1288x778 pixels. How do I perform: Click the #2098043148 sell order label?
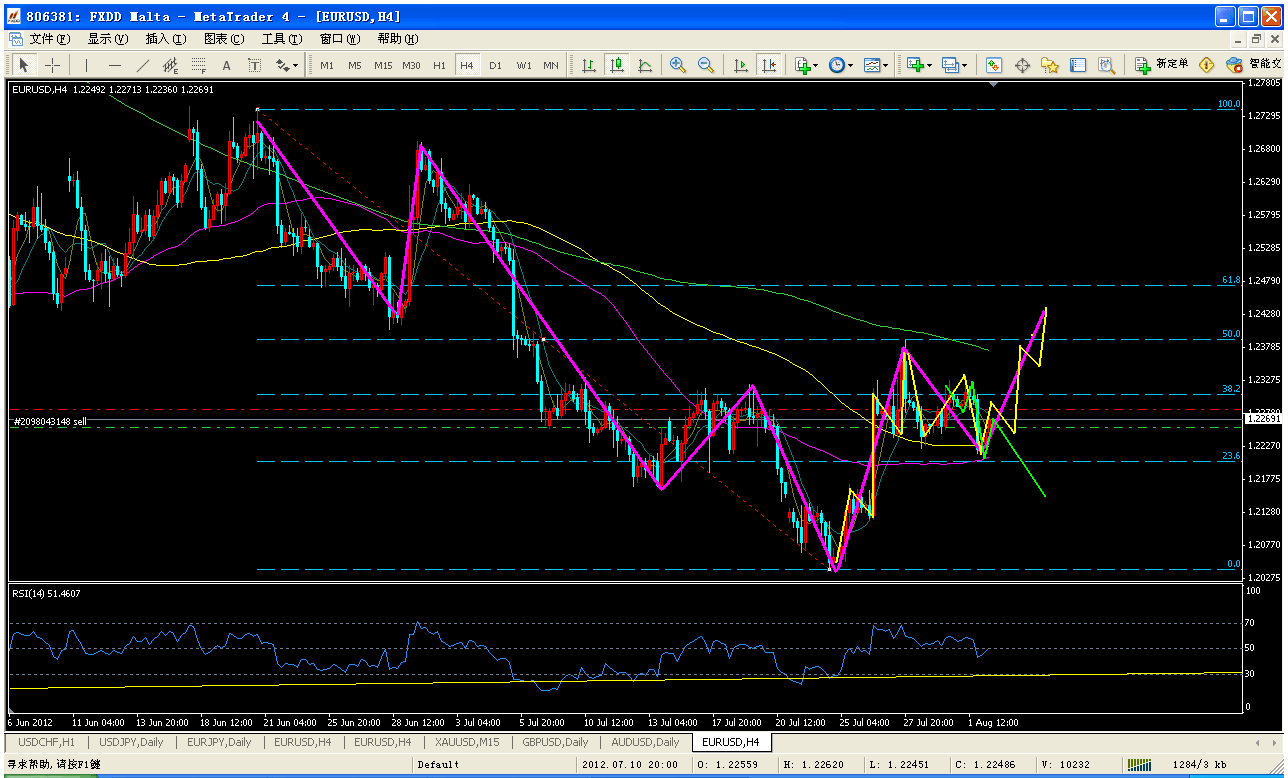(x=49, y=422)
